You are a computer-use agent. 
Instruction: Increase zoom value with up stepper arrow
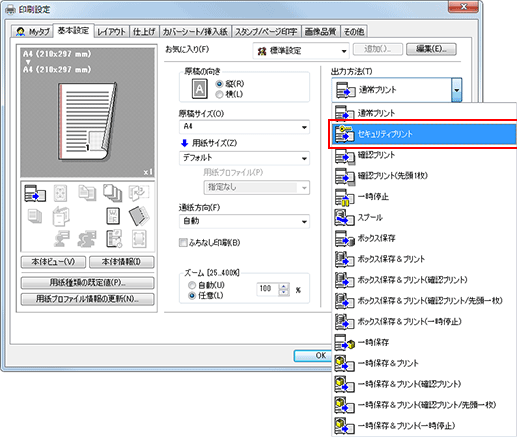point(284,286)
